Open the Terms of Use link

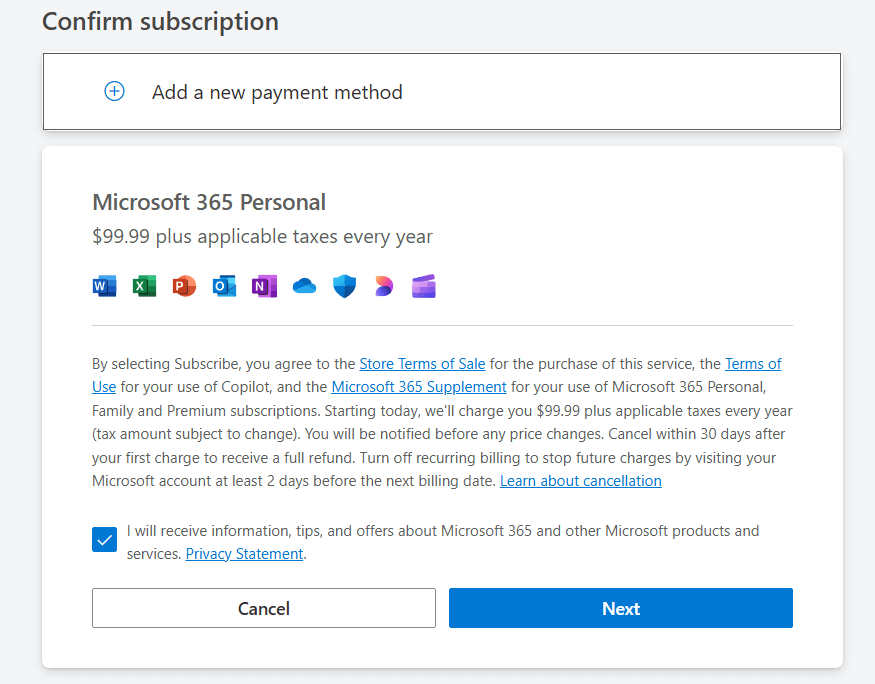[x=752, y=364]
